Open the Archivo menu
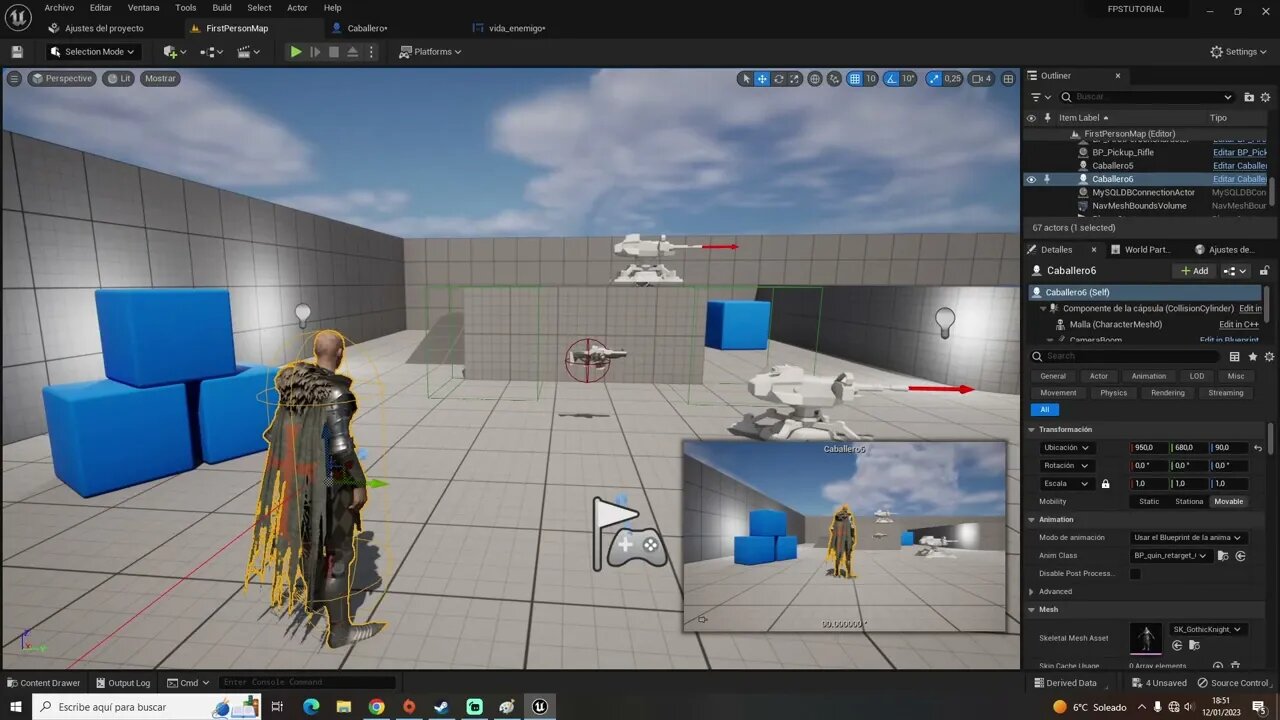Screen dimensions: 1280x720 click(59, 8)
